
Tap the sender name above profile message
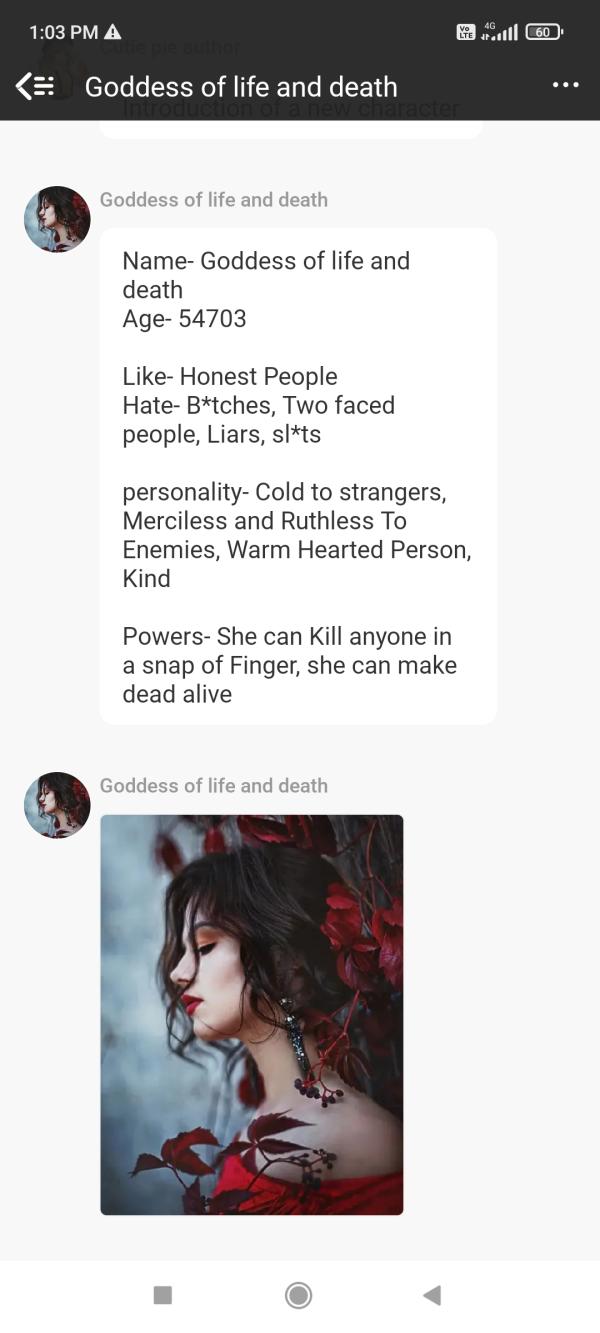[214, 200]
